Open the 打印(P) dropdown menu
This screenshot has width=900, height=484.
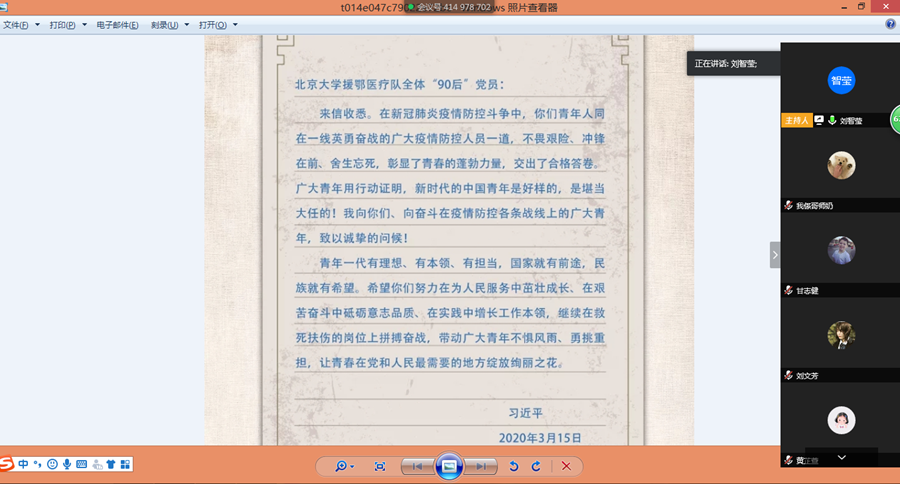67,25
